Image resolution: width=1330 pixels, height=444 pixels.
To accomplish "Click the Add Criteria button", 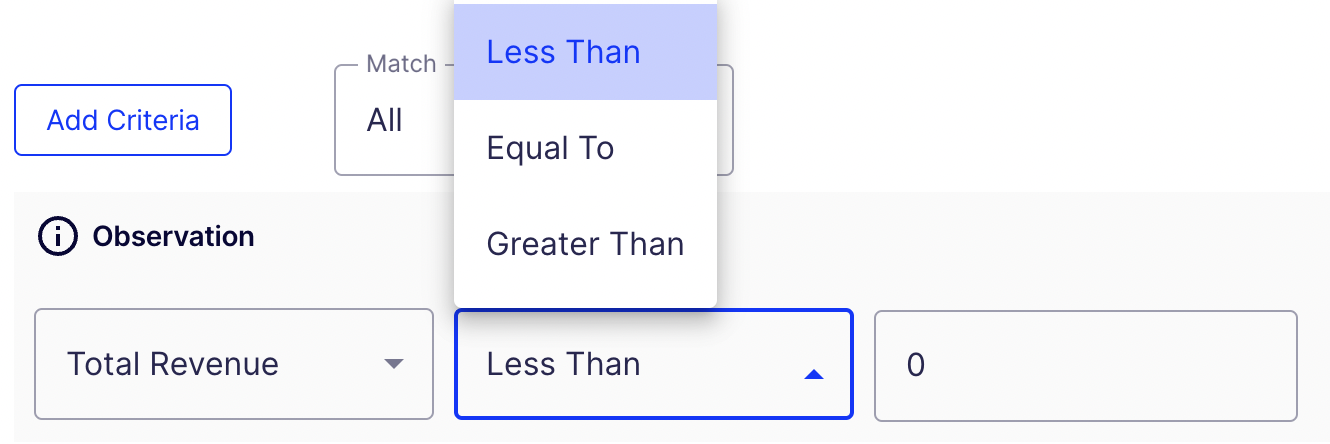I will click(x=123, y=120).
